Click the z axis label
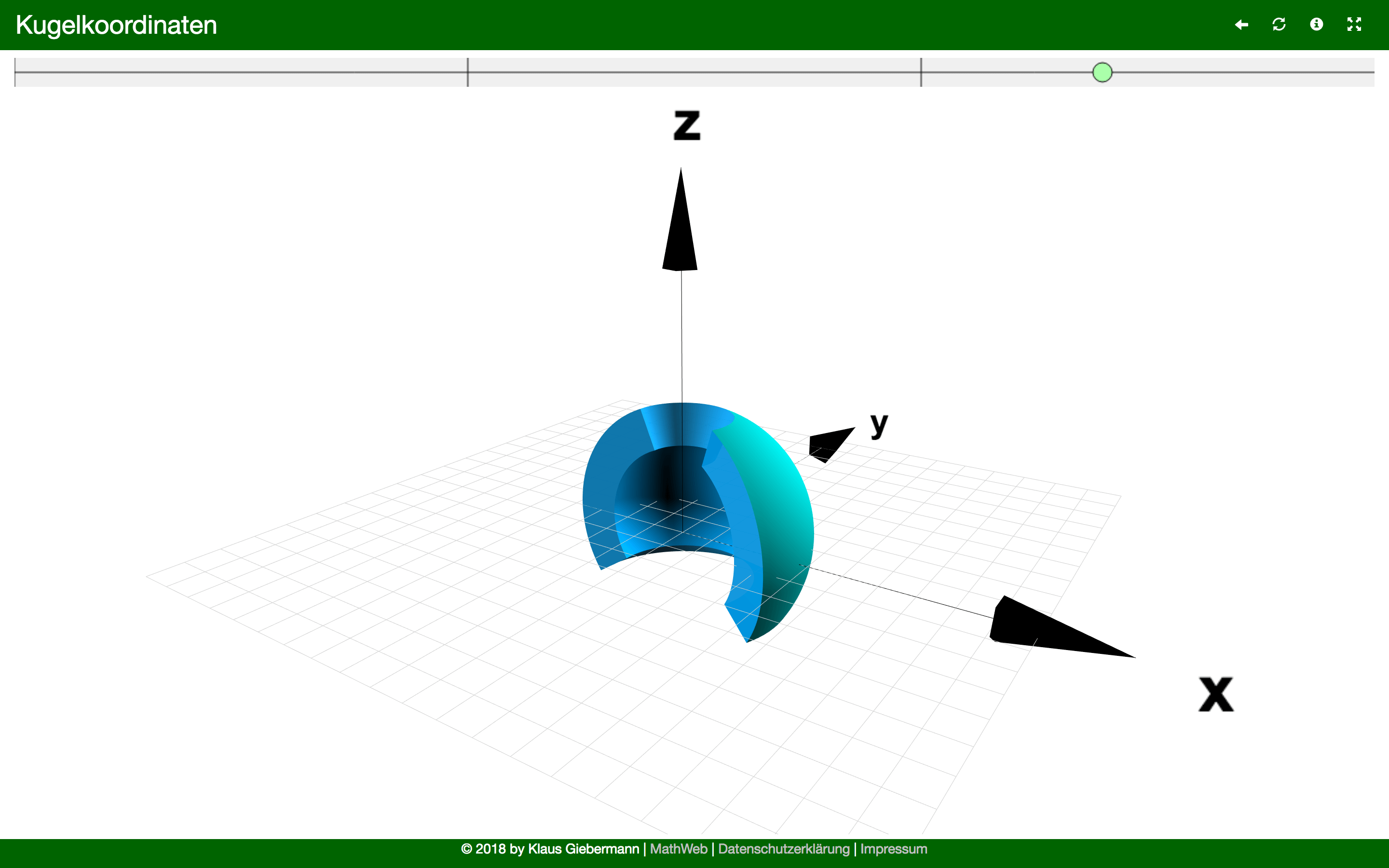 687,125
